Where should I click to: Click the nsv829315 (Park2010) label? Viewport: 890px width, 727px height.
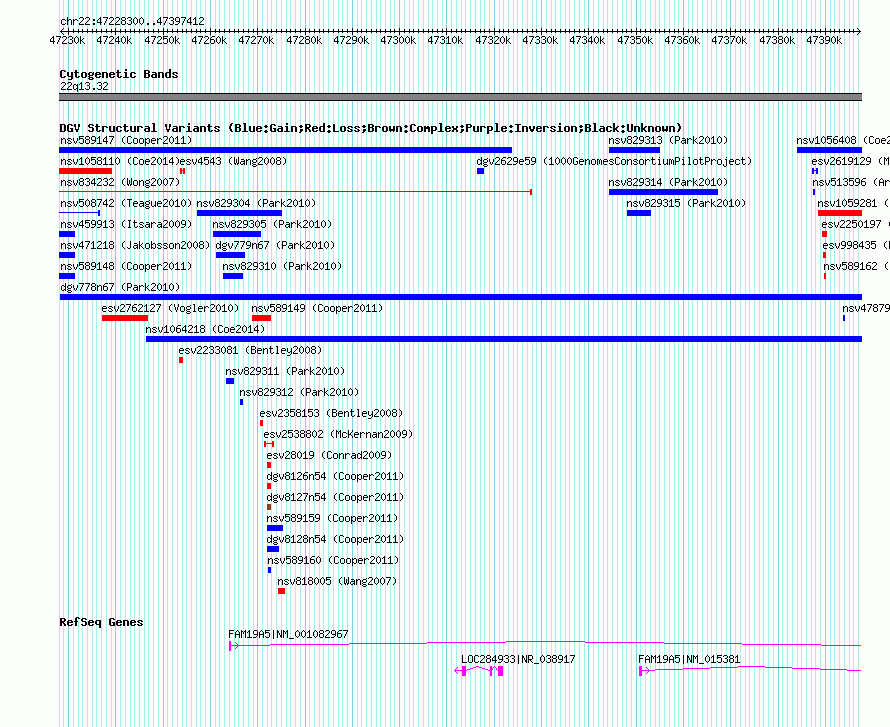coord(686,203)
